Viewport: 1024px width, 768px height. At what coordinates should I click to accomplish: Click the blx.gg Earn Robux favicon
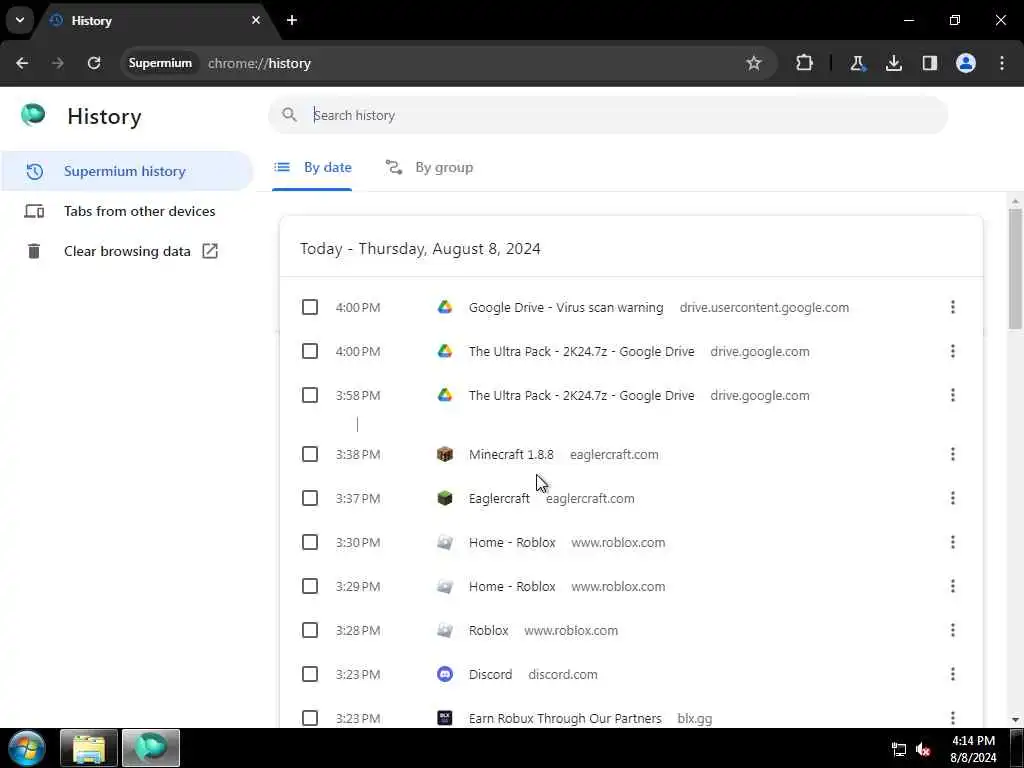click(x=445, y=718)
